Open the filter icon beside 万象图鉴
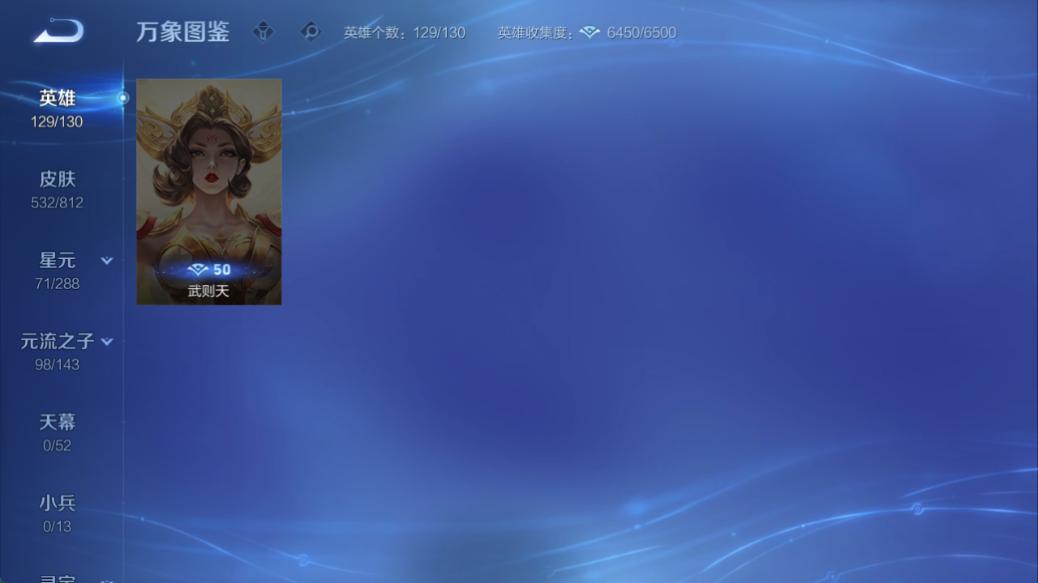 [x=263, y=31]
